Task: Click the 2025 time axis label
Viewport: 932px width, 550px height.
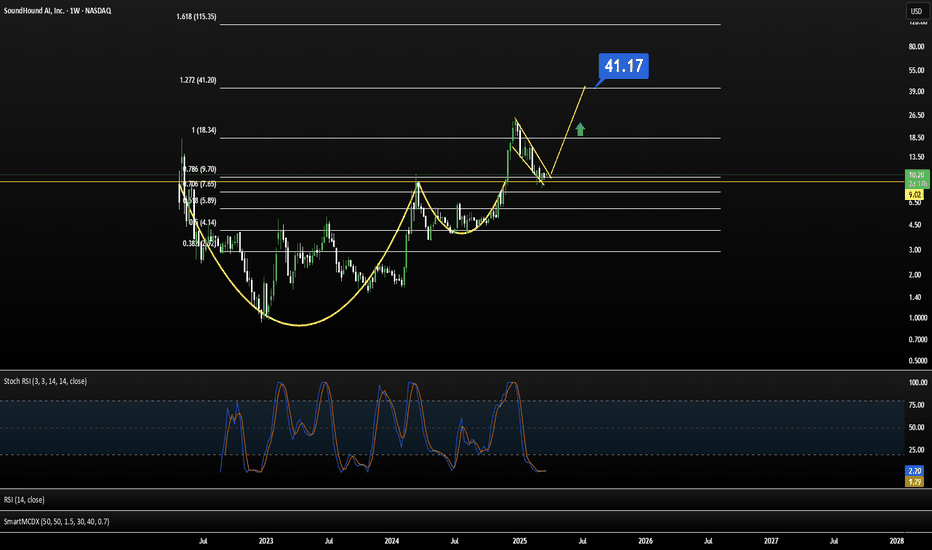Action: 519,541
